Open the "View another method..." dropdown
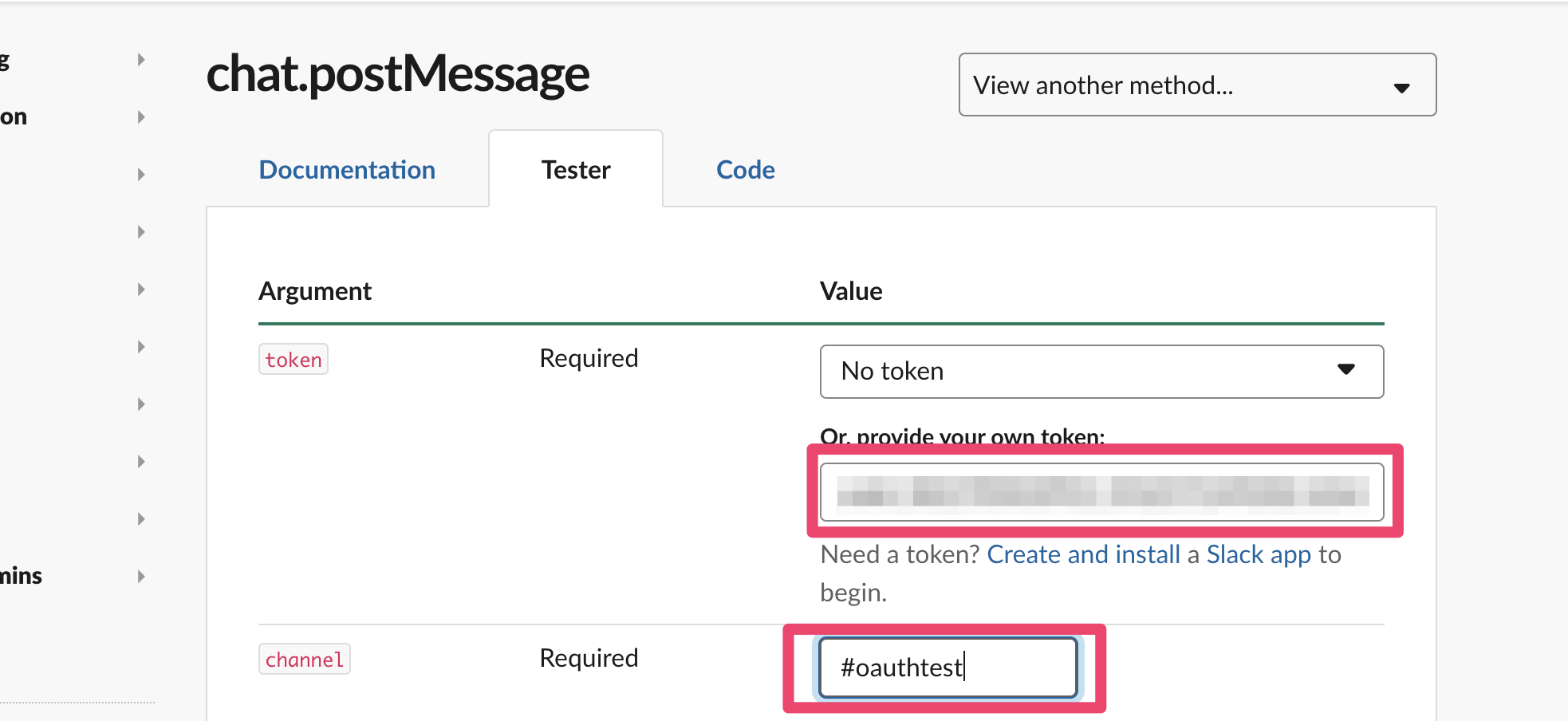This screenshot has height=721, width=1568. coord(1196,85)
